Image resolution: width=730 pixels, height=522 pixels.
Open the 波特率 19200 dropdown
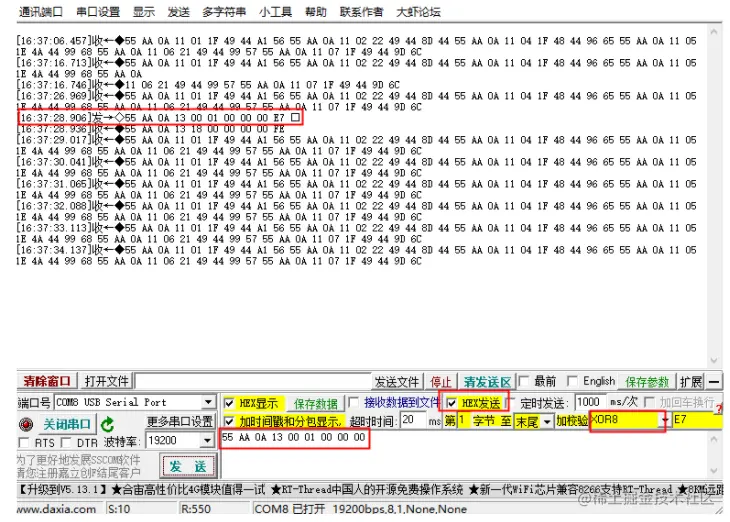(208, 440)
